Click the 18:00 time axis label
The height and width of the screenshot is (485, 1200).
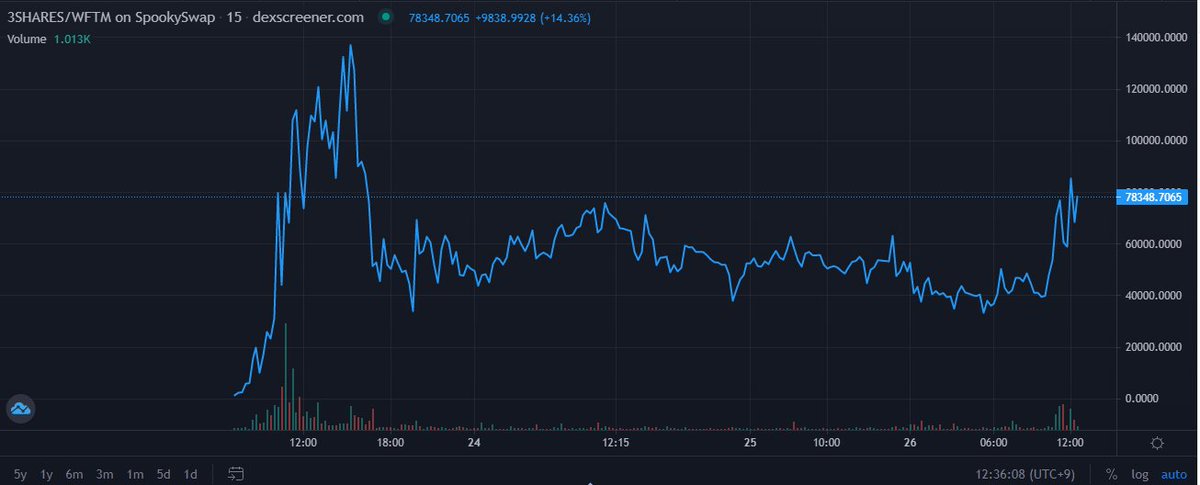click(390, 443)
